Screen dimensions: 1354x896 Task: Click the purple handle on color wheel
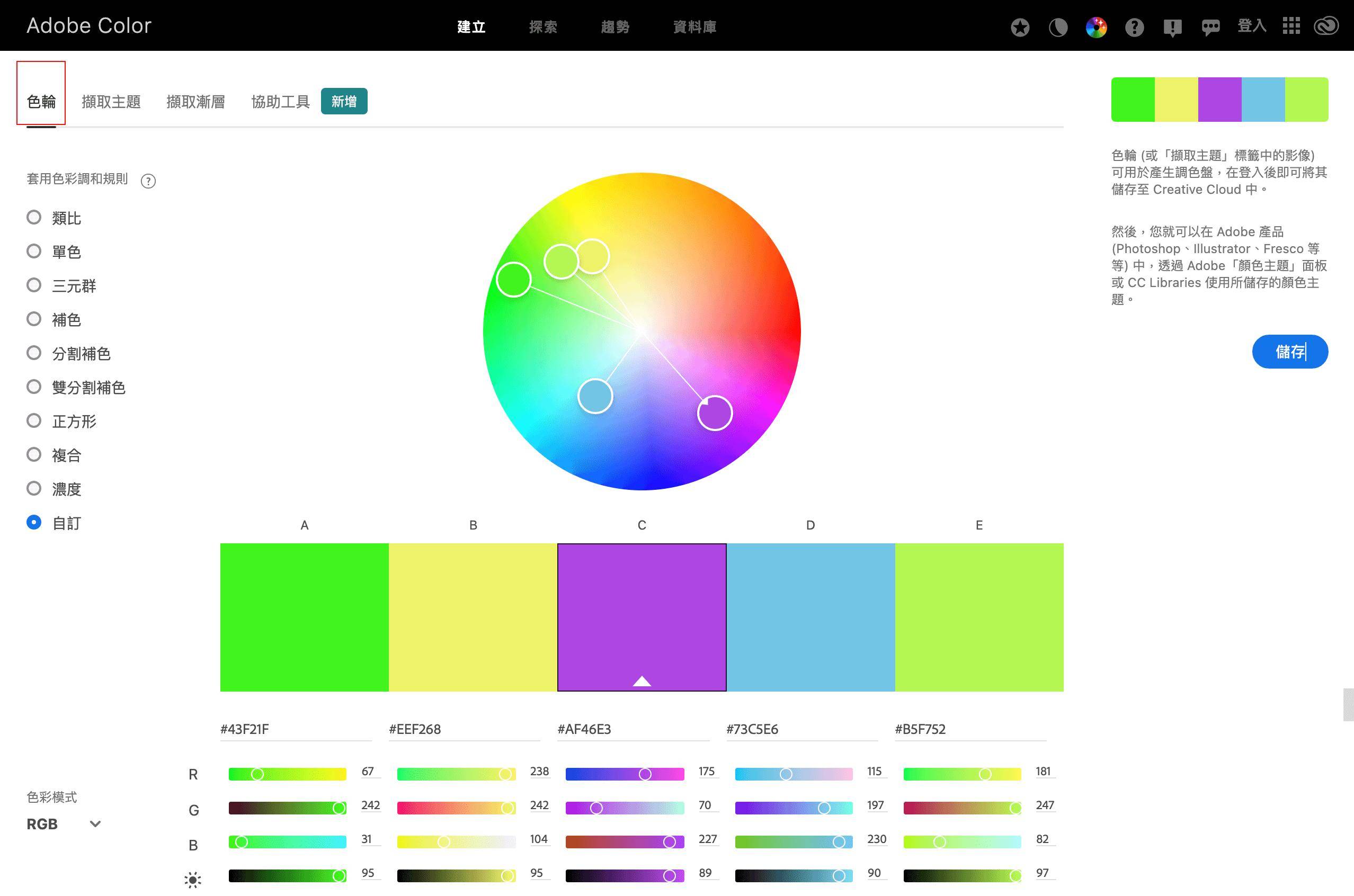coord(715,413)
